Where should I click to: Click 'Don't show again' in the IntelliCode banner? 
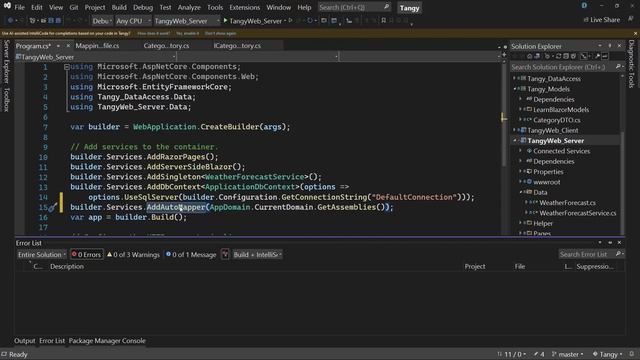220,34
